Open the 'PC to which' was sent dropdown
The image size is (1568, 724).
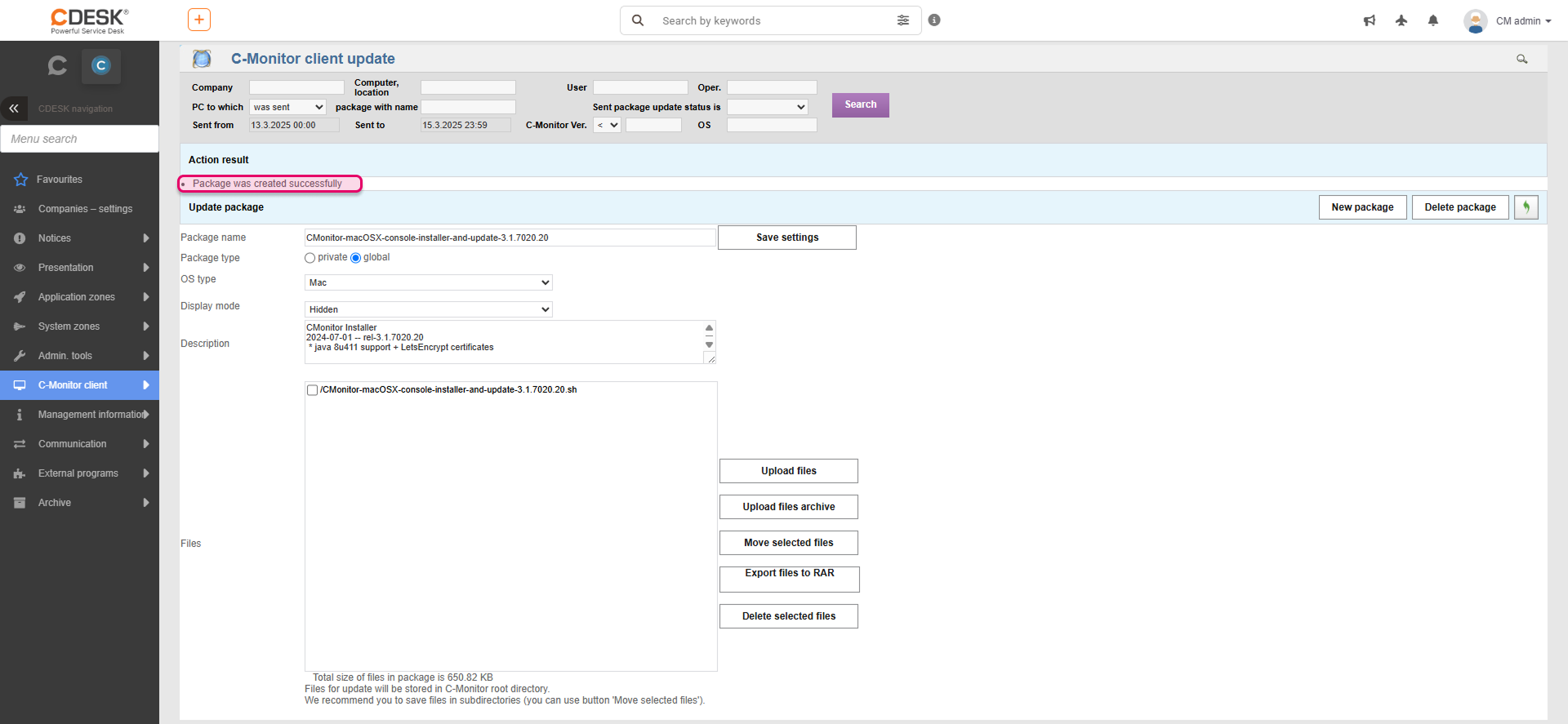[x=287, y=107]
